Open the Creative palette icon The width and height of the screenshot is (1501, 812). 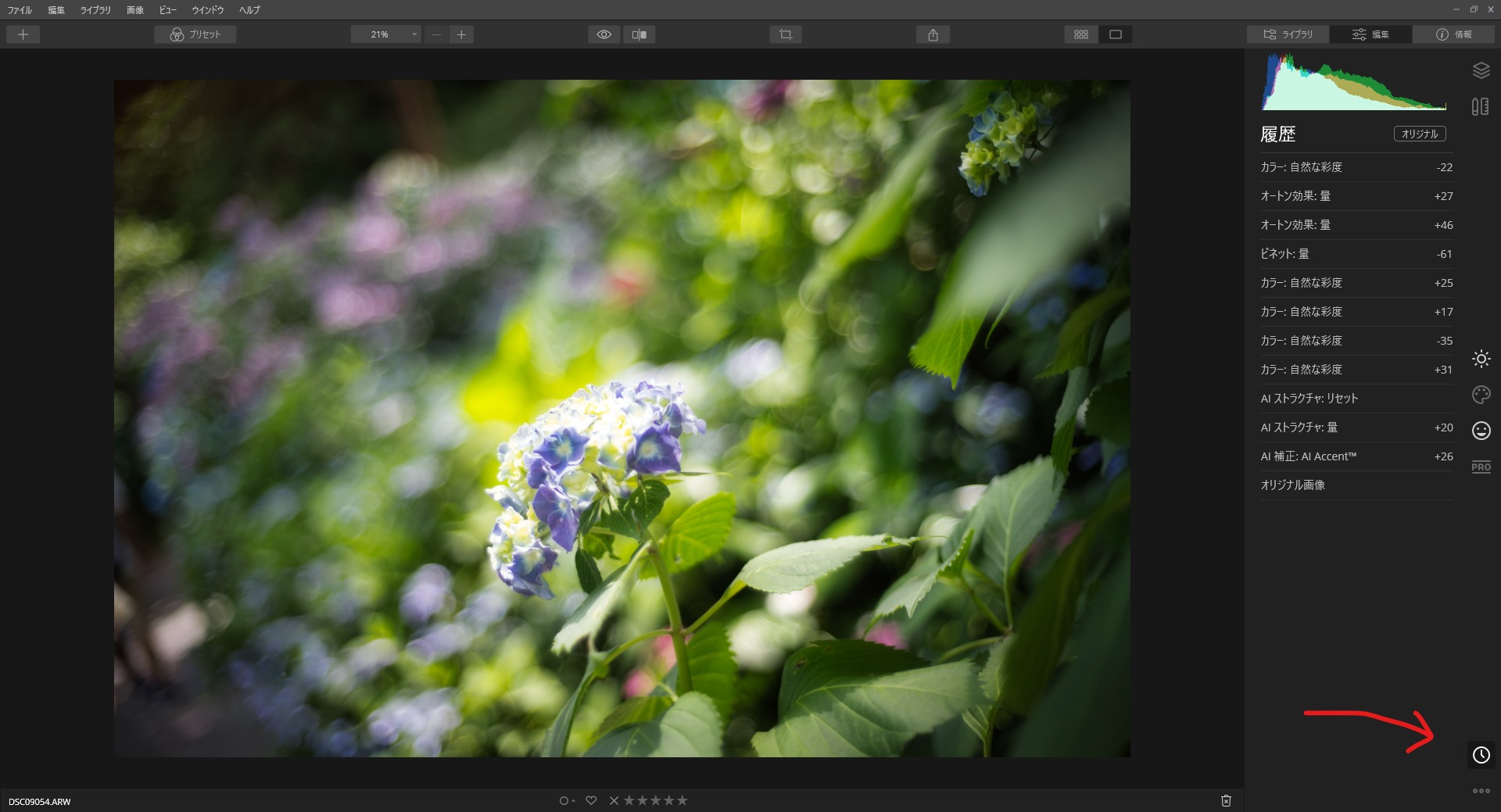(x=1481, y=395)
